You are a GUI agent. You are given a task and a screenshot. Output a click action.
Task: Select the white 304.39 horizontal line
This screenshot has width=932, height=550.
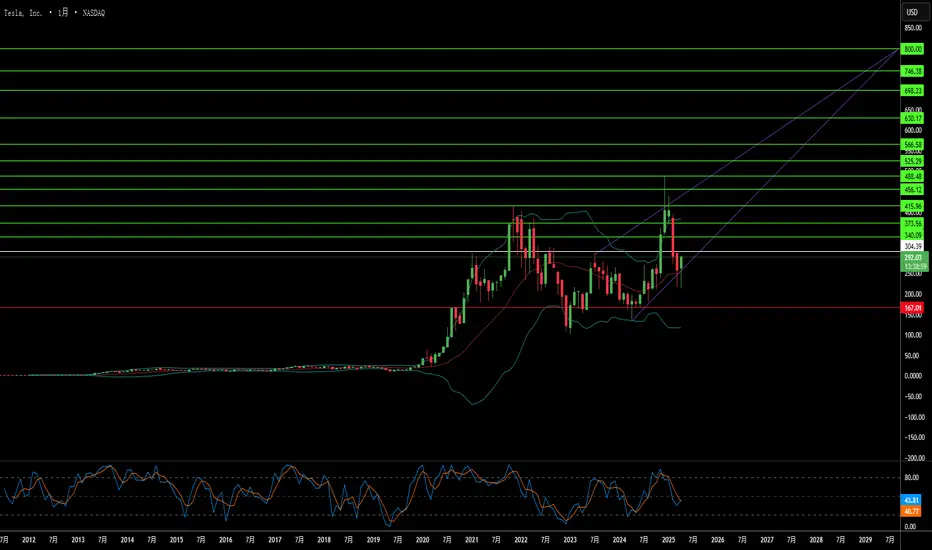click(450, 252)
